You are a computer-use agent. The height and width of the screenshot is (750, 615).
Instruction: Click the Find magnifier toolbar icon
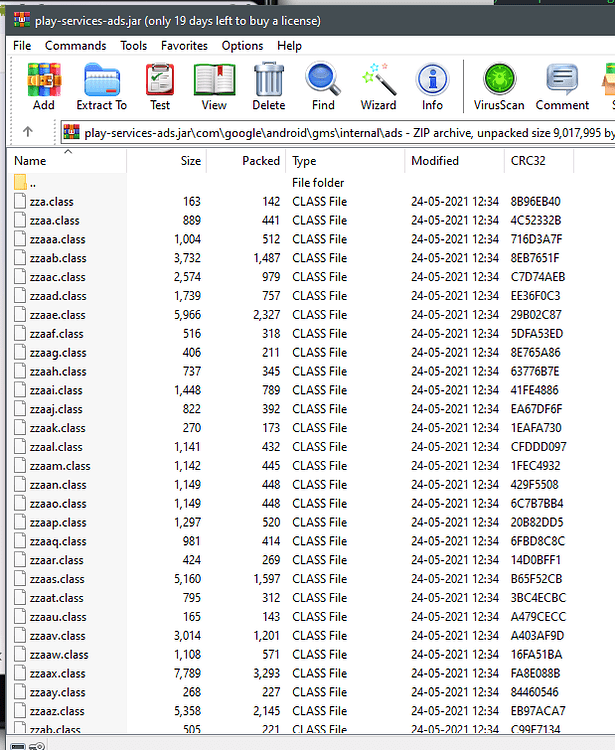pos(323,79)
